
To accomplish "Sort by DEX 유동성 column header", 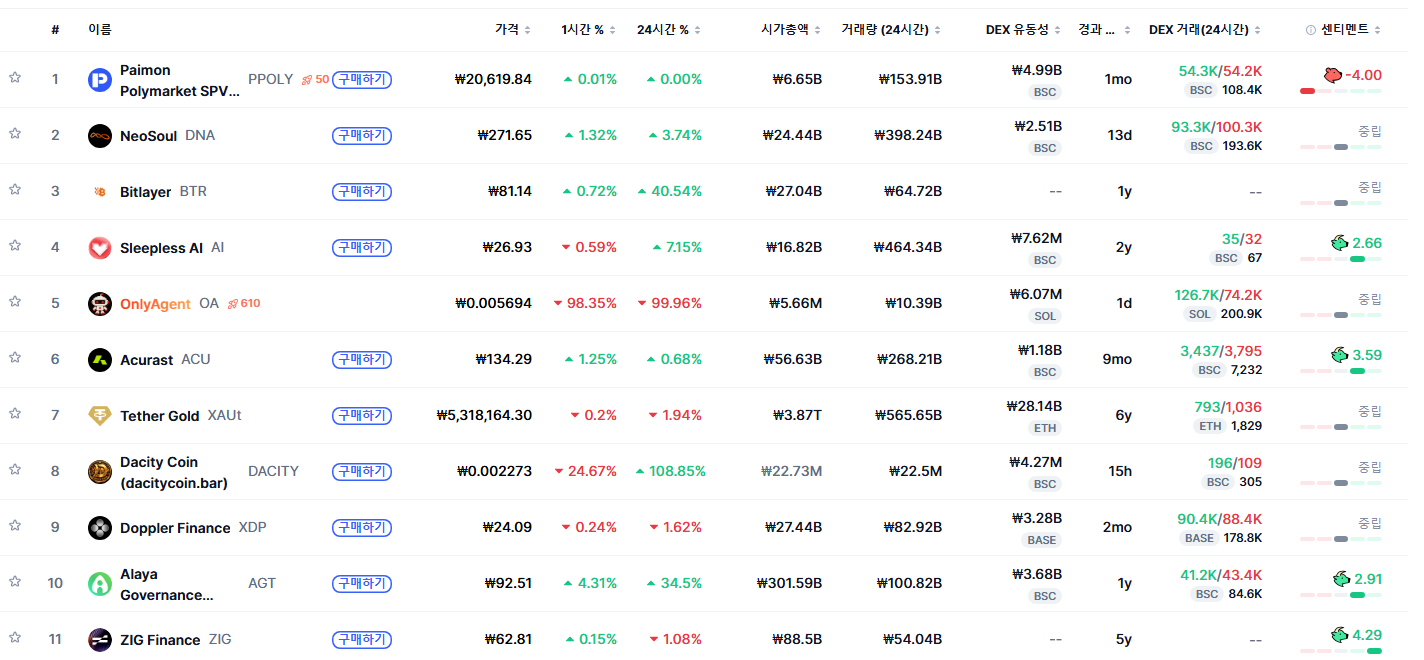I will [1024, 30].
